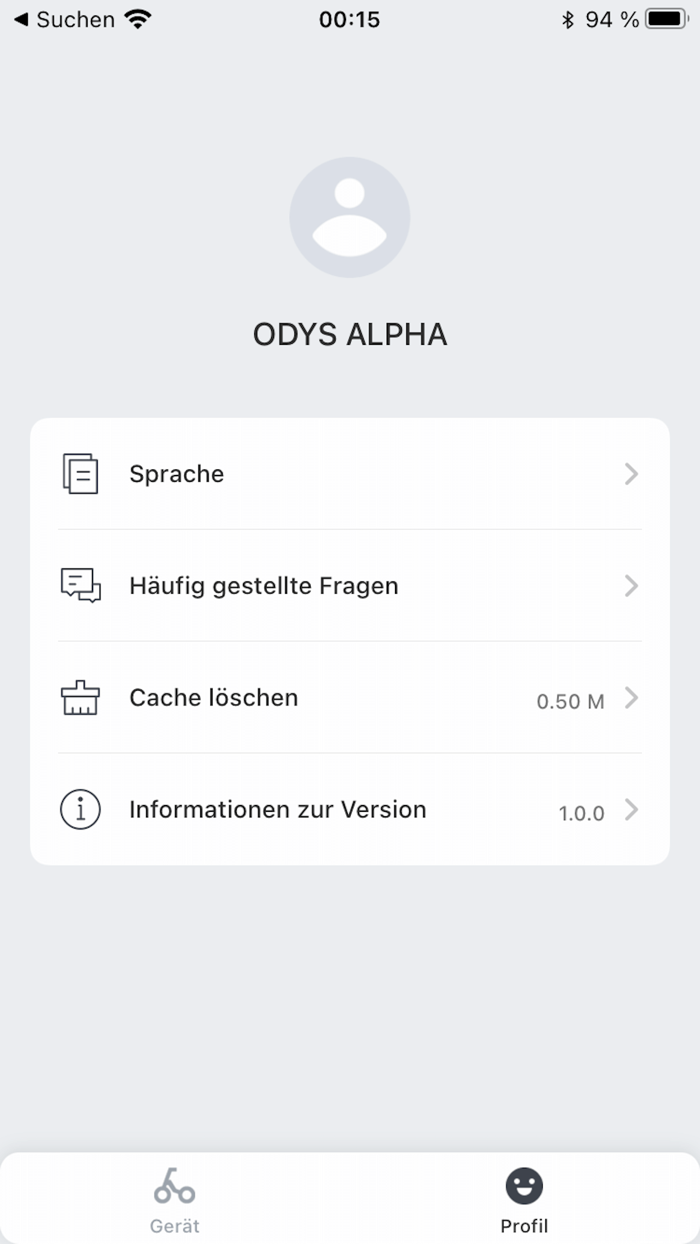Switch to the Gerät tab
The image size is (700, 1244).
click(x=174, y=1198)
